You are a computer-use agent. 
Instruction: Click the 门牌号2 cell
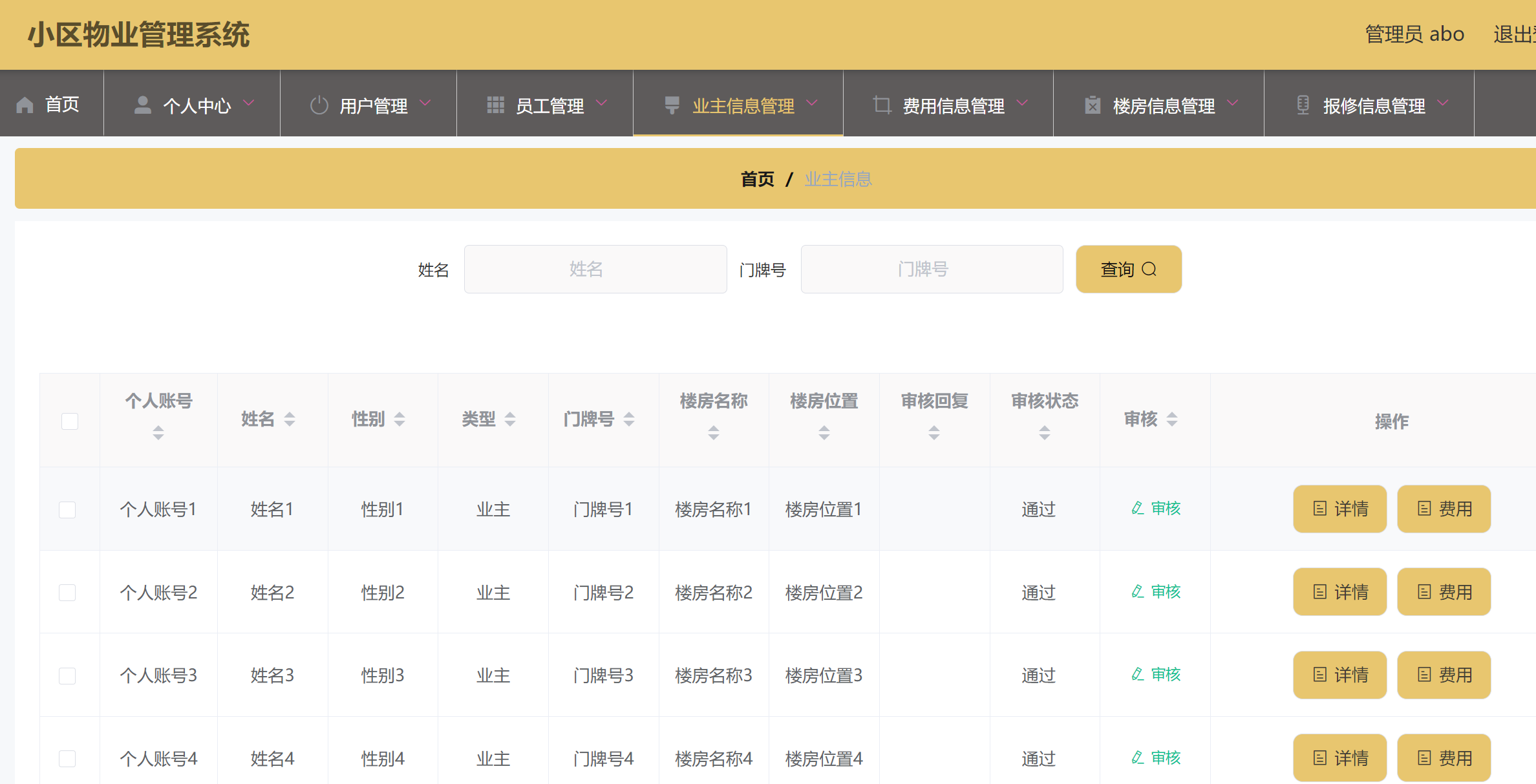point(603,592)
